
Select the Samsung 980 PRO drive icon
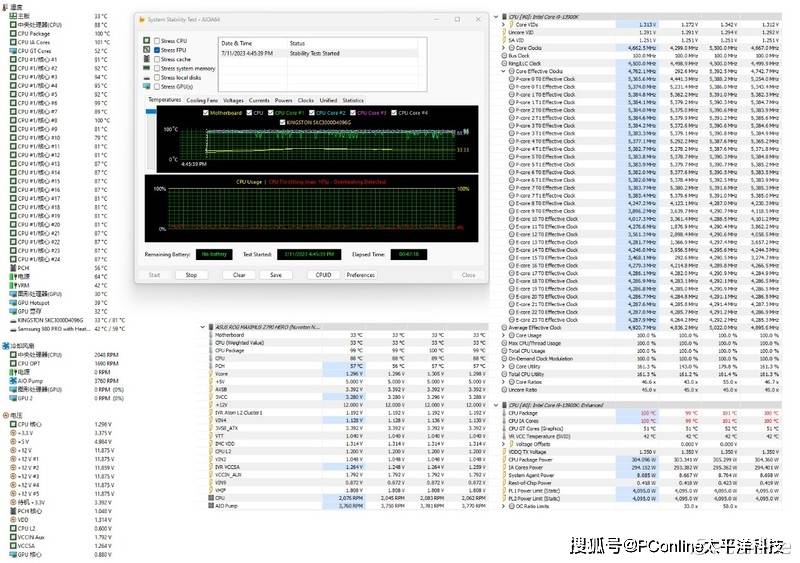click(12, 327)
